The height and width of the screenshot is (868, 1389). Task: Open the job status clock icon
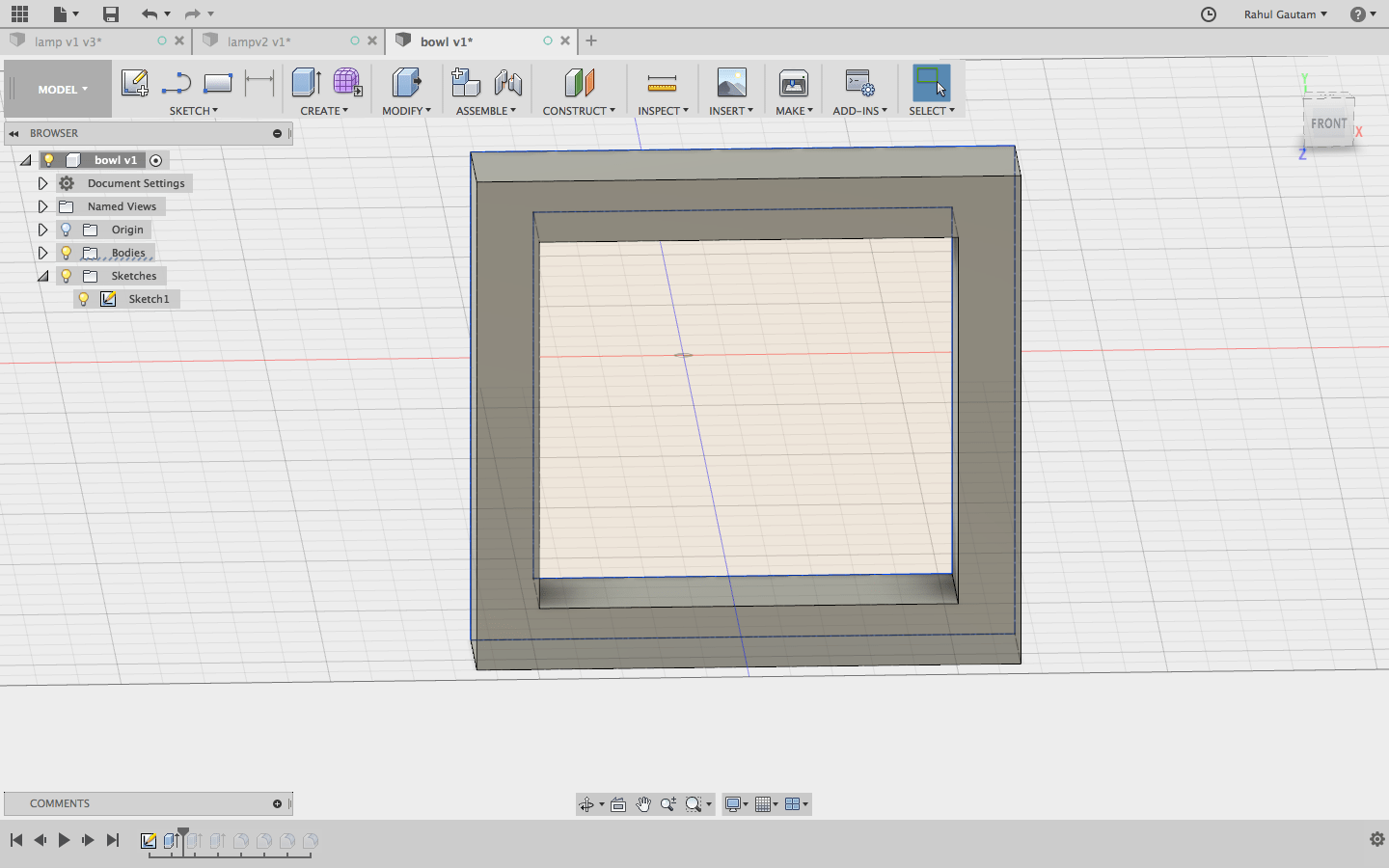1209,14
